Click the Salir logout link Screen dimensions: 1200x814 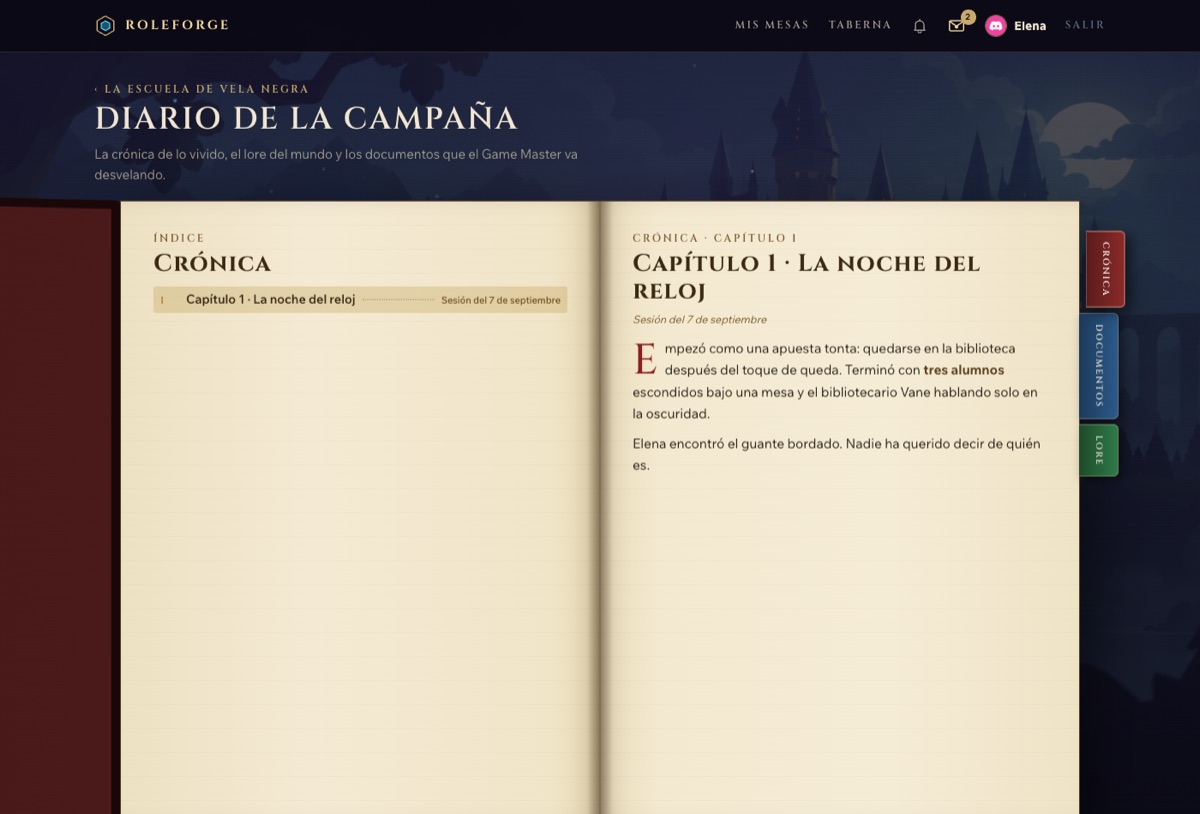pos(1085,25)
